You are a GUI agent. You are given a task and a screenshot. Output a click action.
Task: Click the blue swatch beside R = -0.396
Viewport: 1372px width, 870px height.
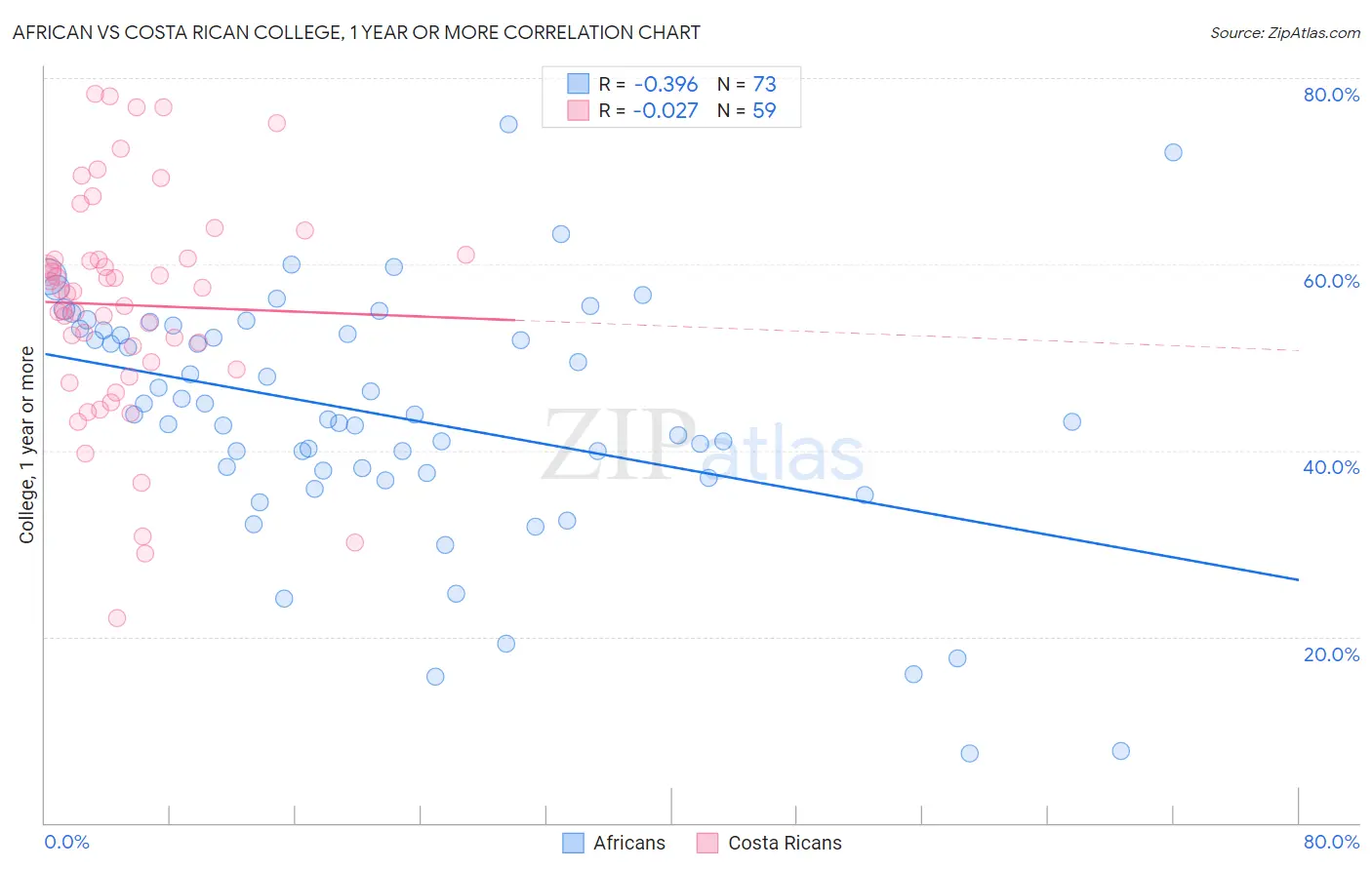(578, 85)
